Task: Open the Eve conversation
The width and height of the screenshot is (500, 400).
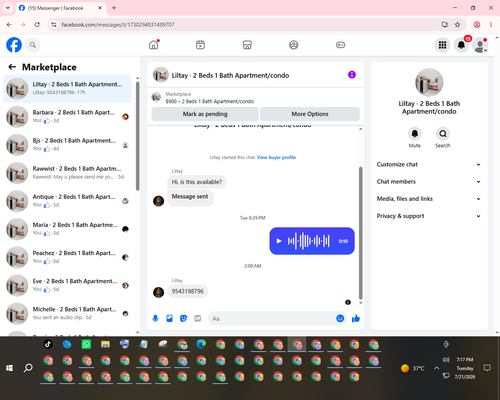Action: click(68, 285)
